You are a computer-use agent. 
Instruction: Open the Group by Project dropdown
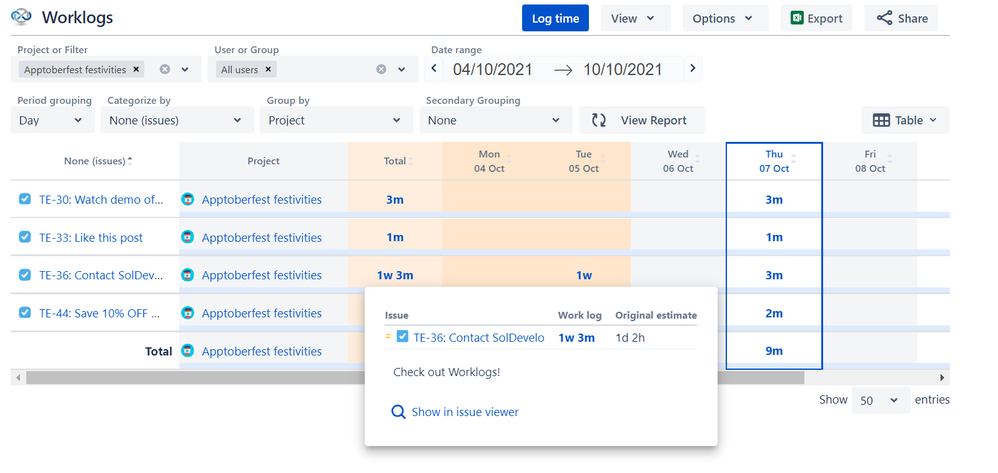[x=335, y=120]
